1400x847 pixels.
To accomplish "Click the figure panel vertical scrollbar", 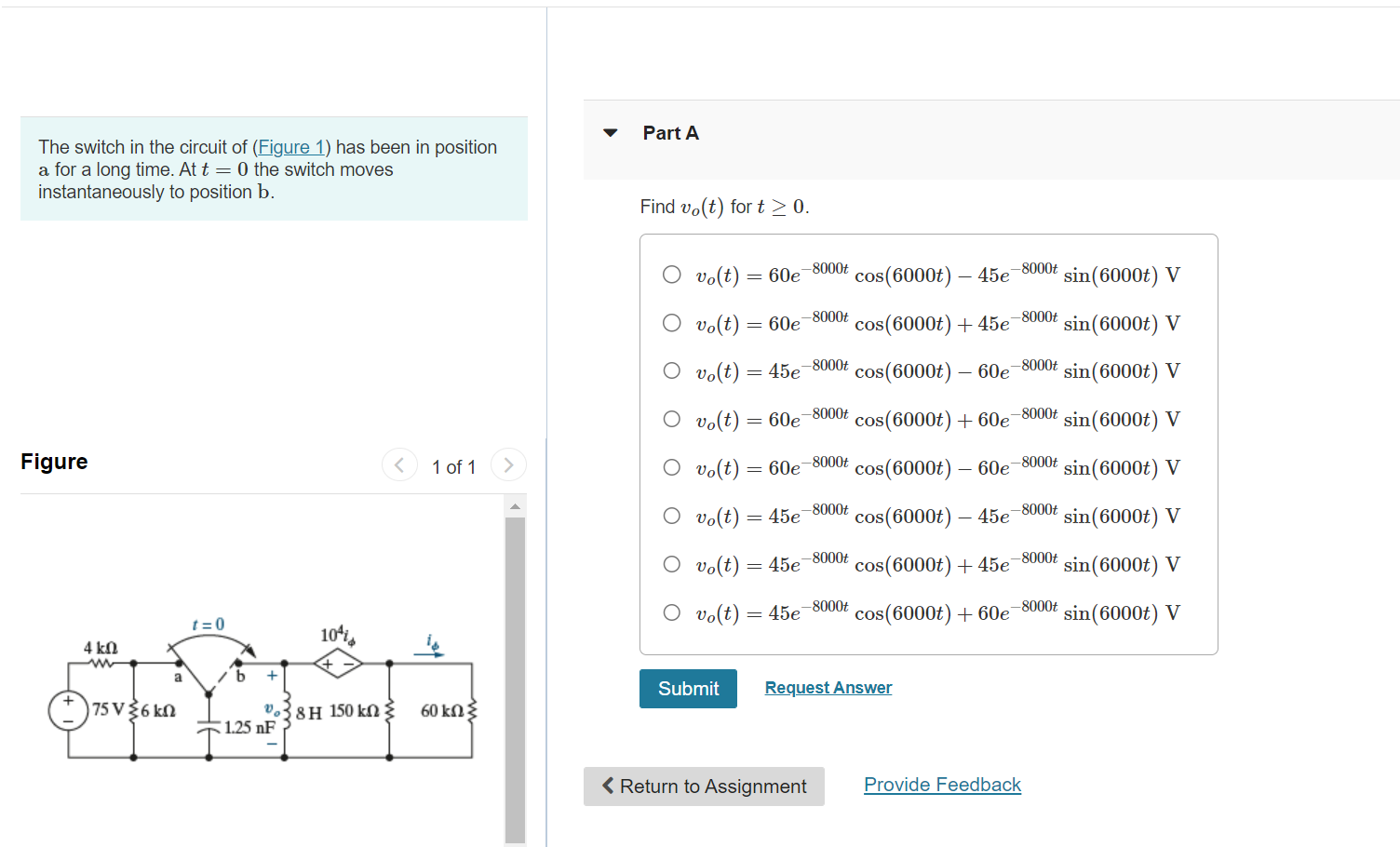I will point(515,679).
